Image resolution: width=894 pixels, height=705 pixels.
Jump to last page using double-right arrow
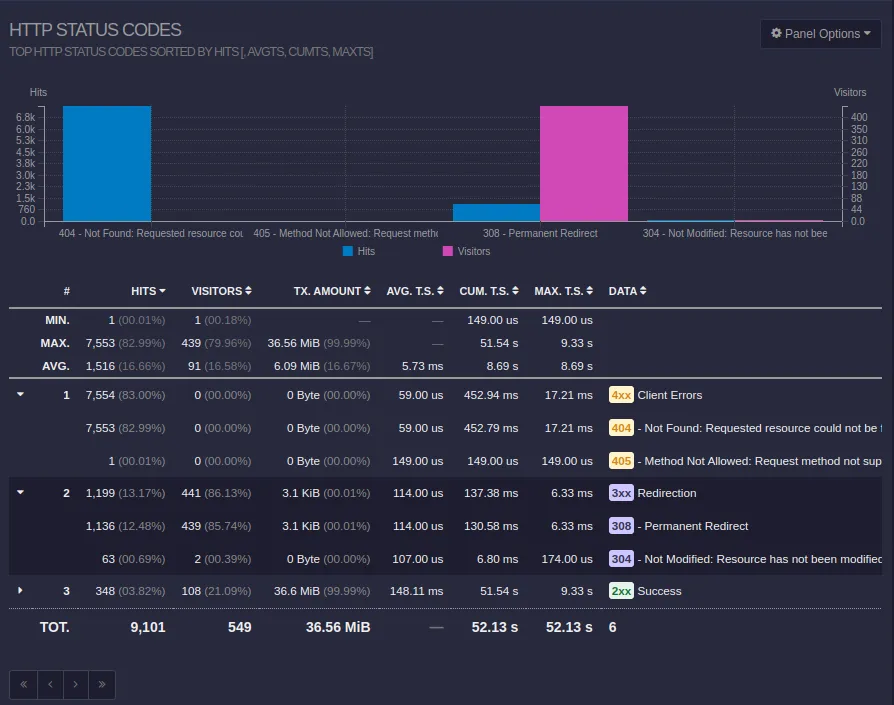tap(101, 684)
